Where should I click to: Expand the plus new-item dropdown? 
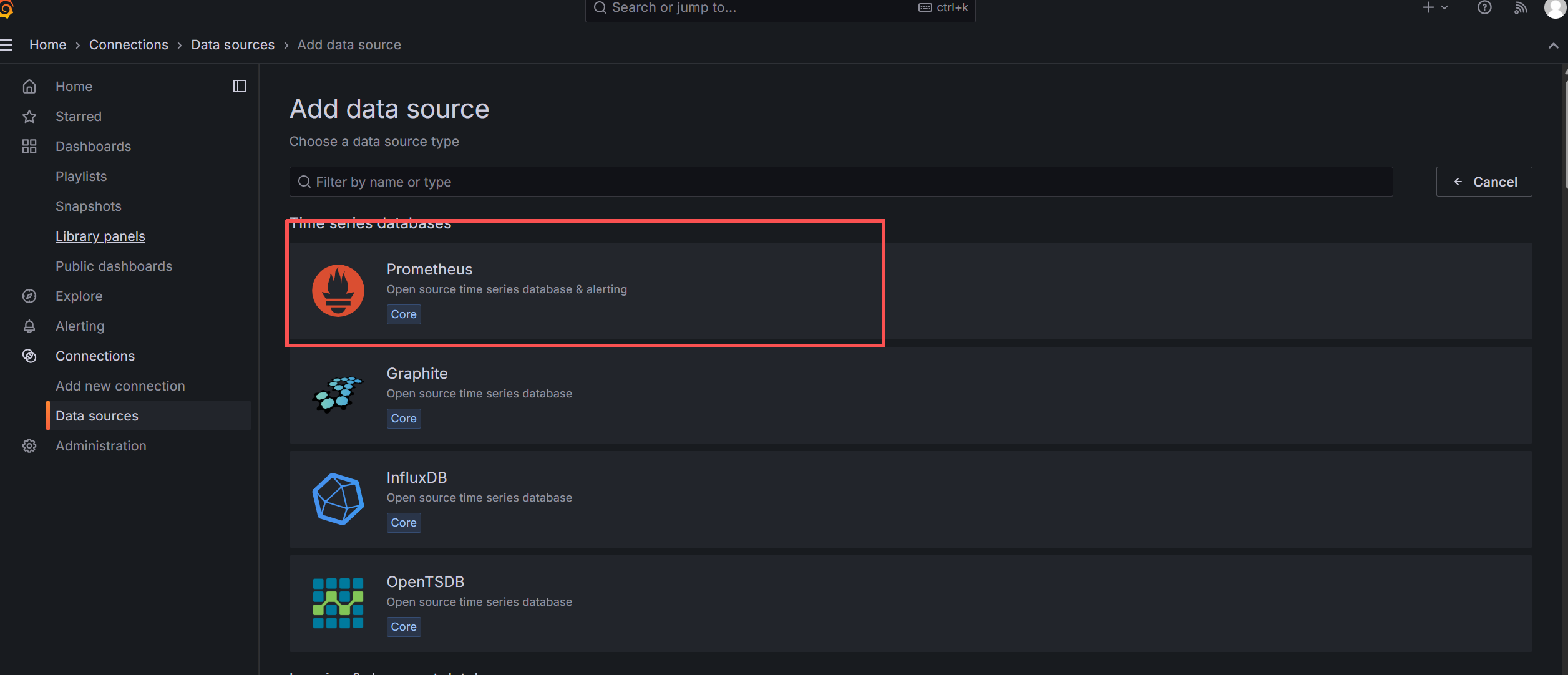coord(1434,8)
